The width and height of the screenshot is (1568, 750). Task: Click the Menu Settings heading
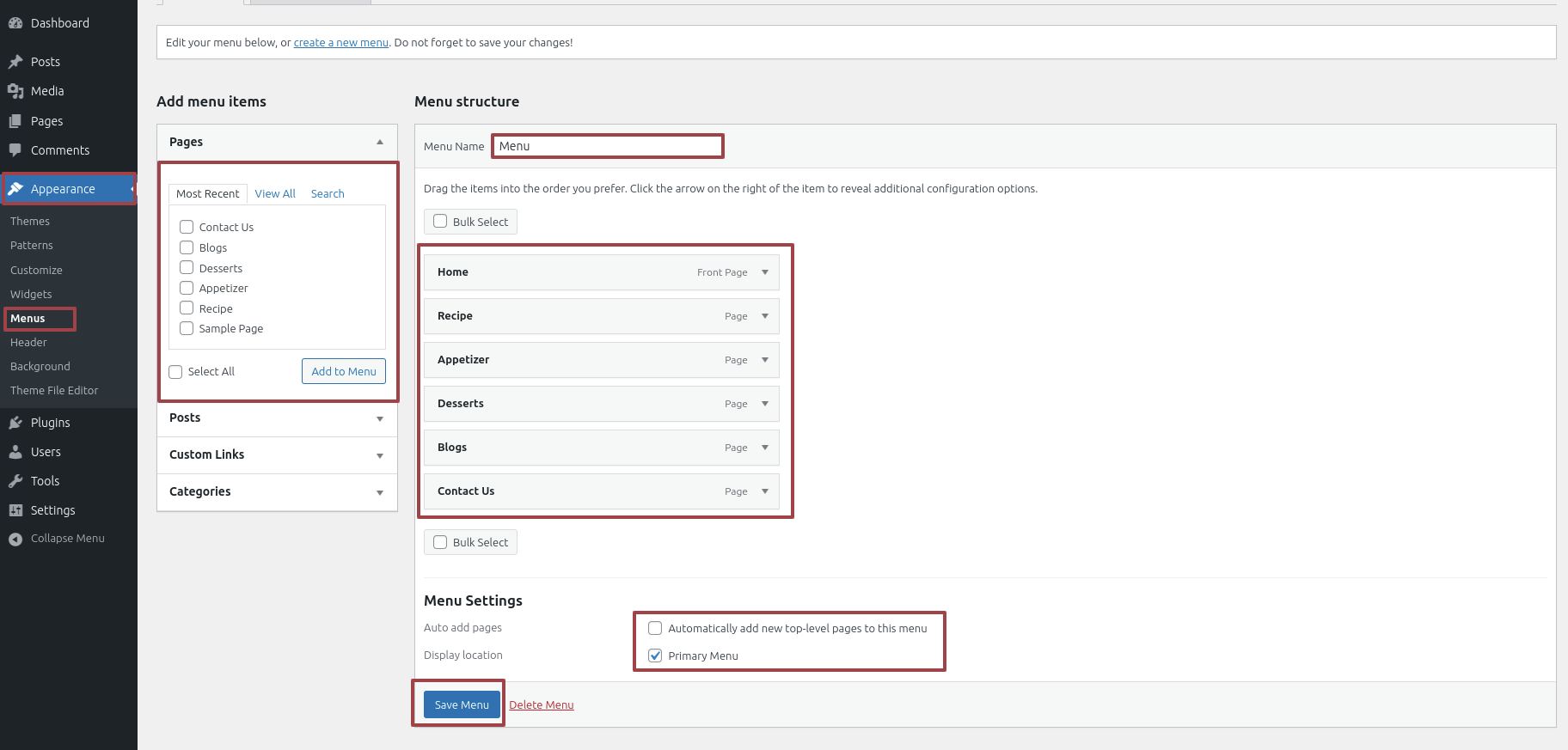pos(473,601)
